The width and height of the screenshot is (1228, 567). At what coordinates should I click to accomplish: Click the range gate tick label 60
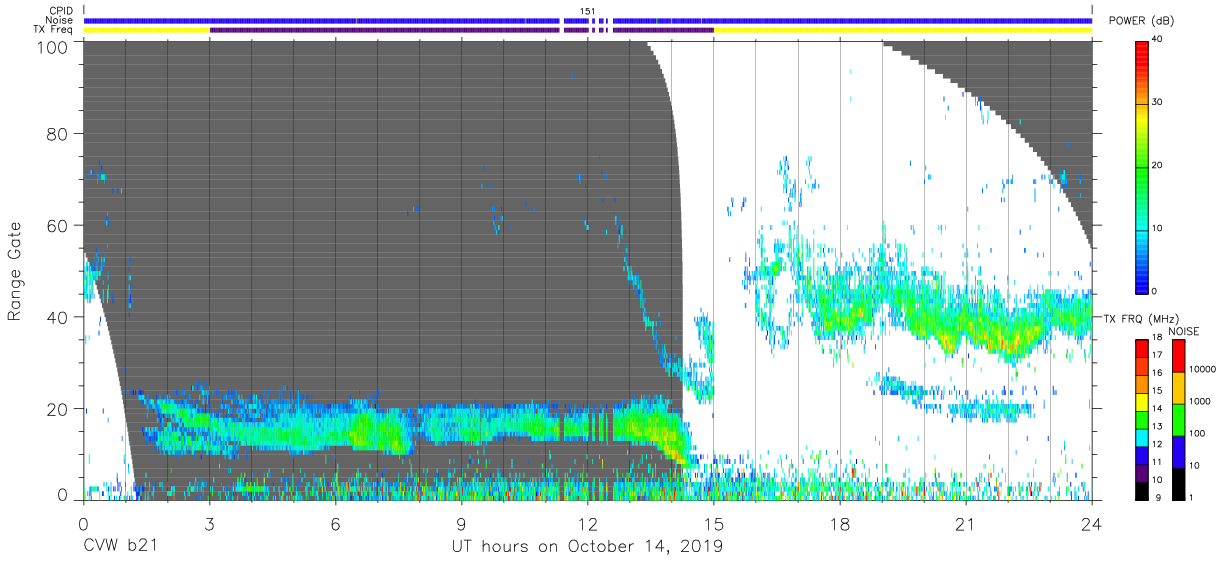(x=59, y=226)
